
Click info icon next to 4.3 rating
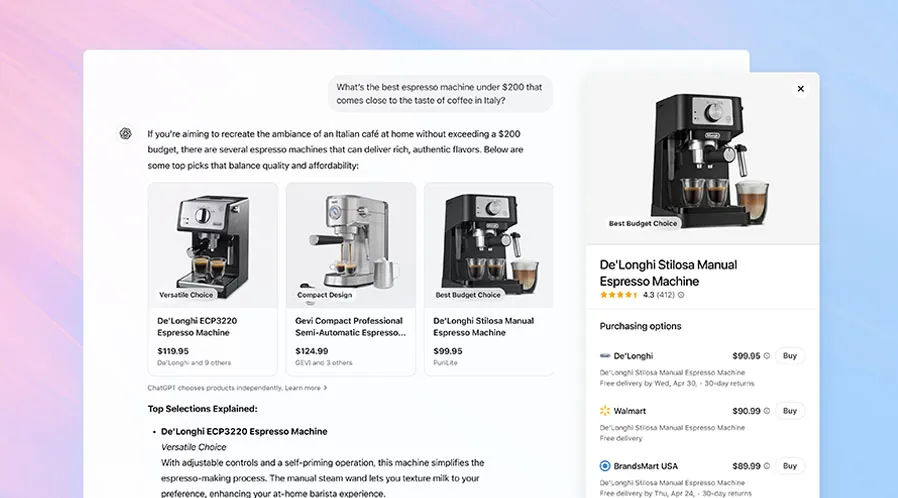[x=681, y=295]
